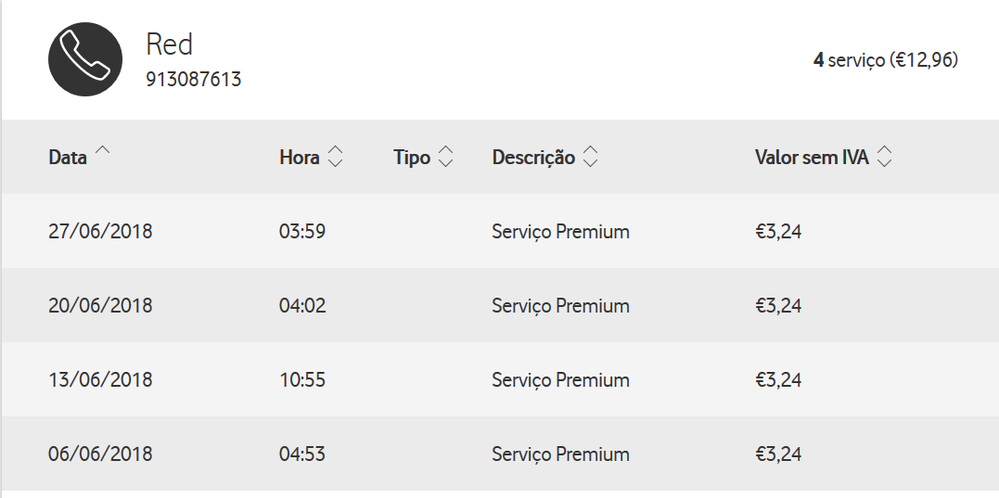Select the 27/06/2018 date entry

(101, 231)
